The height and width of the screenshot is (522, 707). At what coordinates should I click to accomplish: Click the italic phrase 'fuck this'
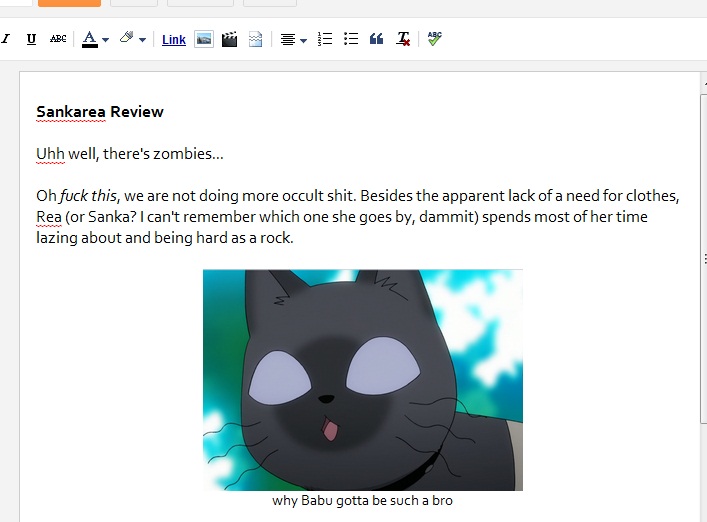click(88, 196)
